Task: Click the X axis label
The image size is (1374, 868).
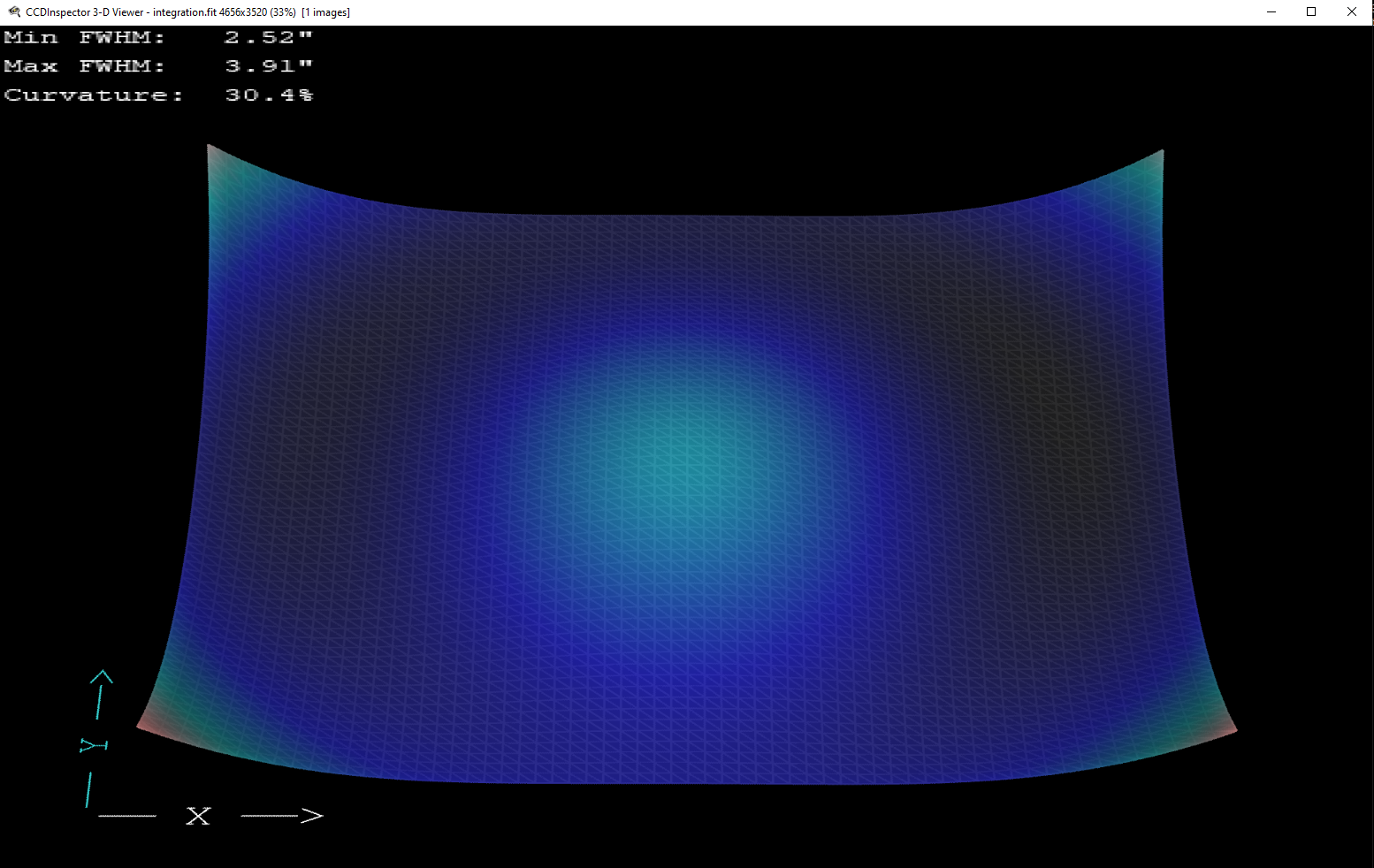Action: [x=198, y=816]
